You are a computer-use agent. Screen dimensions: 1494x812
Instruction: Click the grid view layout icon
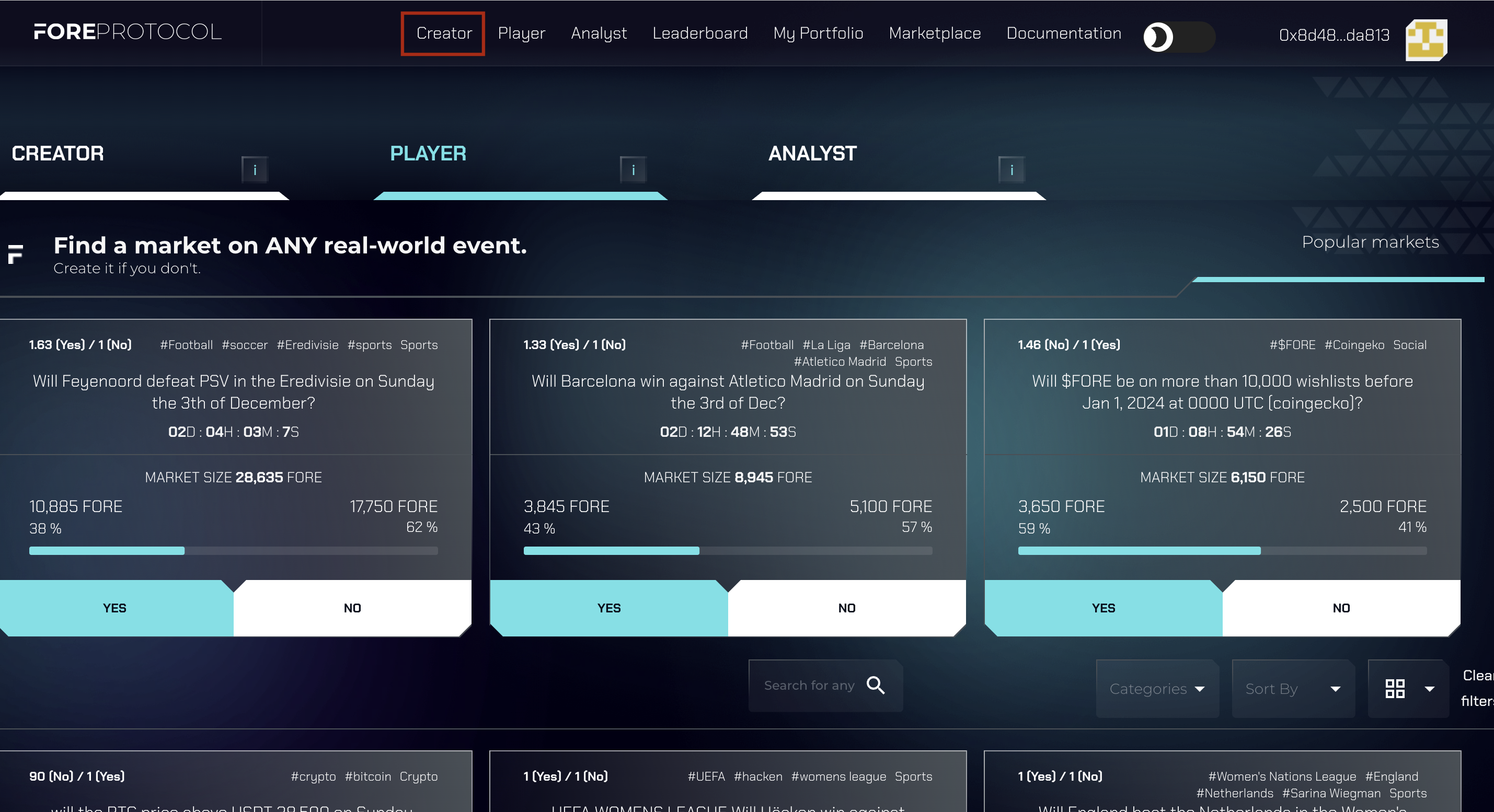click(1395, 689)
